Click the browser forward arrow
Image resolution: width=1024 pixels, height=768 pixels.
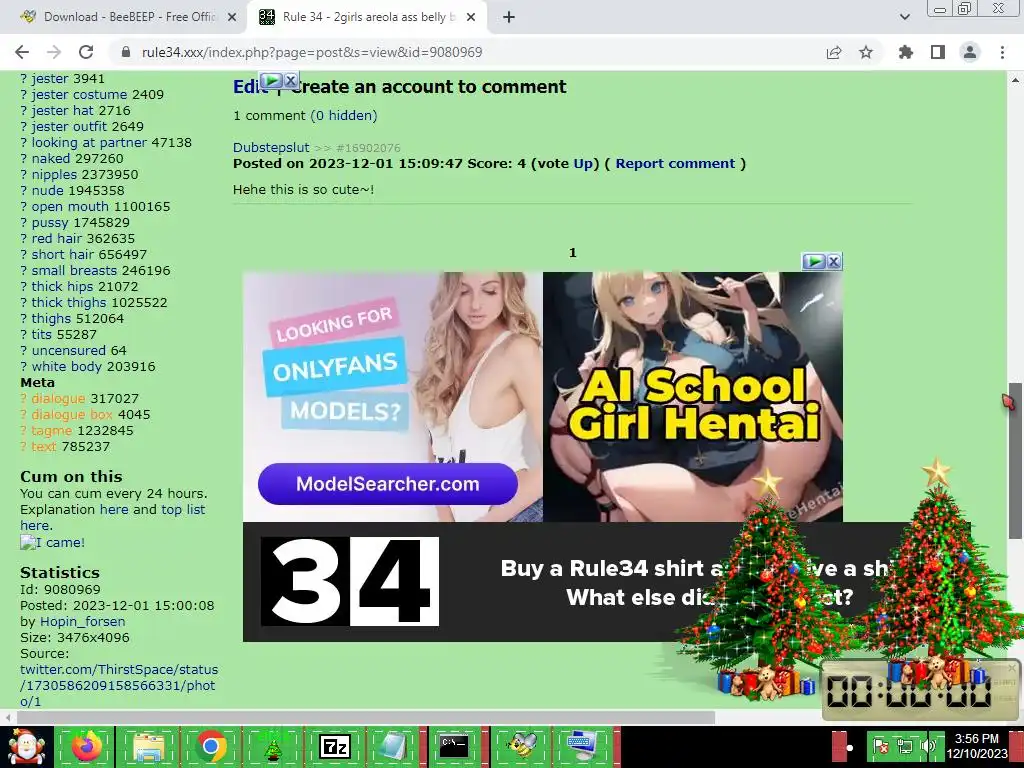54,52
